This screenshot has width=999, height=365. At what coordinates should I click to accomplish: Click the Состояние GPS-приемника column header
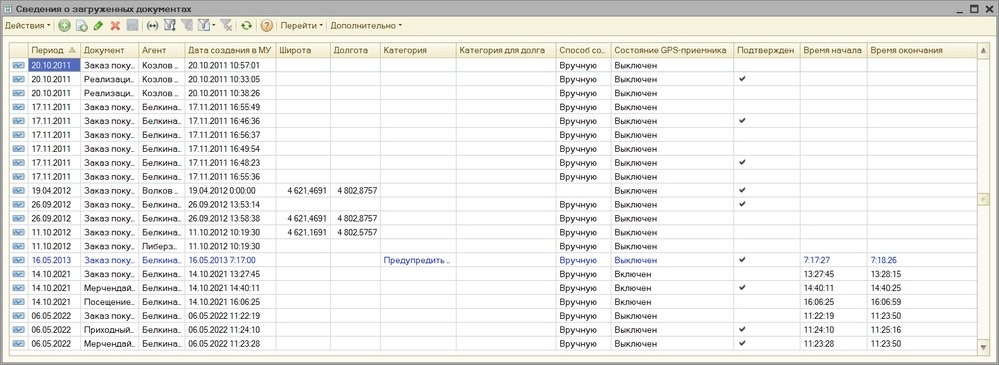click(x=672, y=50)
